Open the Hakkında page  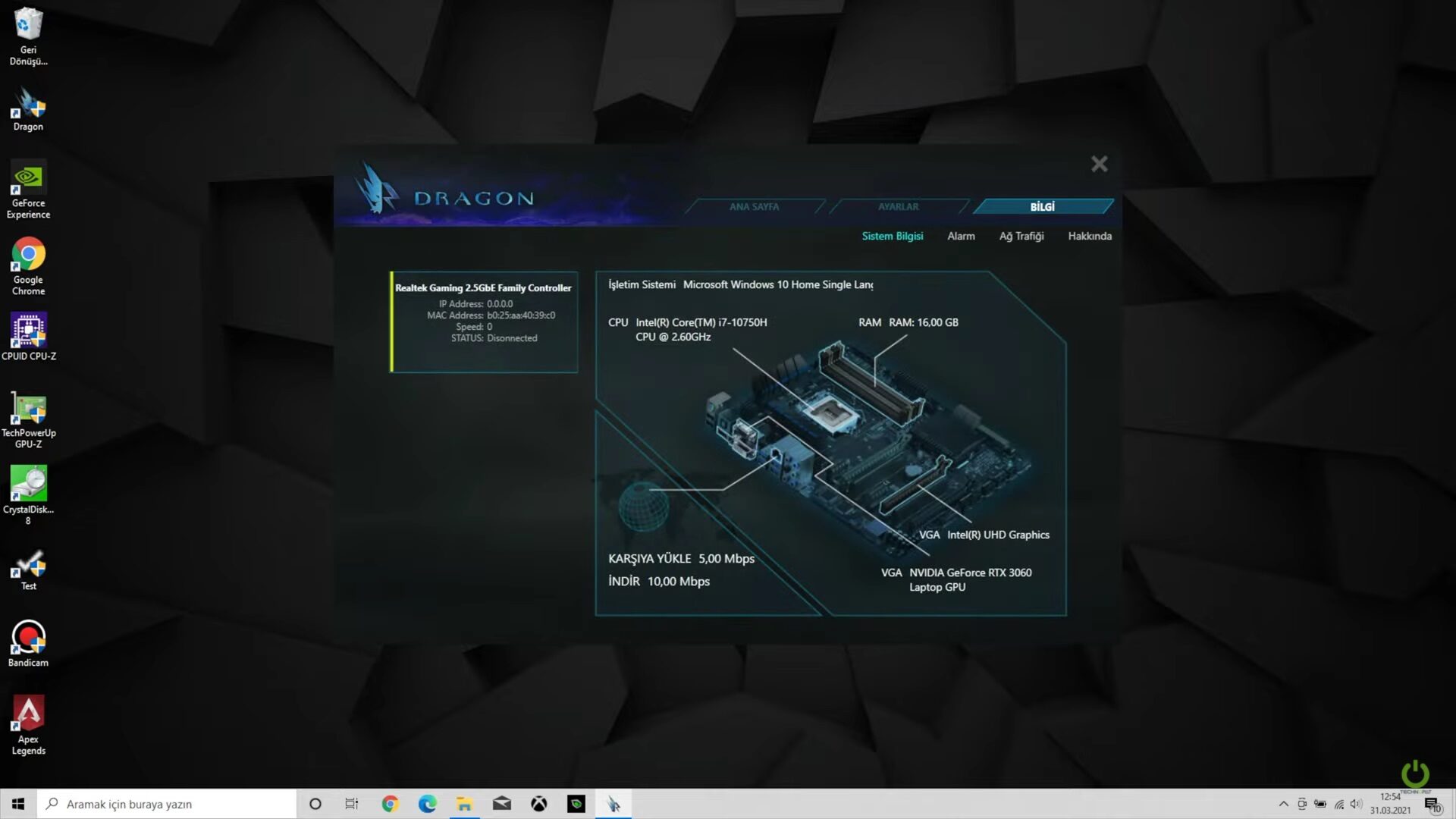click(1089, 236)
